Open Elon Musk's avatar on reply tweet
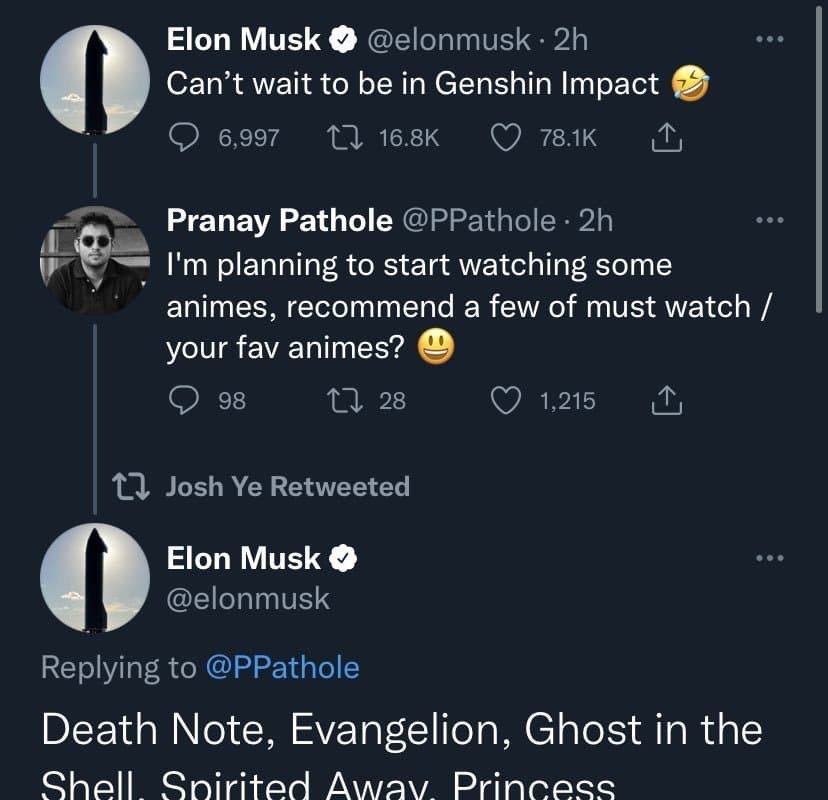828x800 pixels. 95,580
